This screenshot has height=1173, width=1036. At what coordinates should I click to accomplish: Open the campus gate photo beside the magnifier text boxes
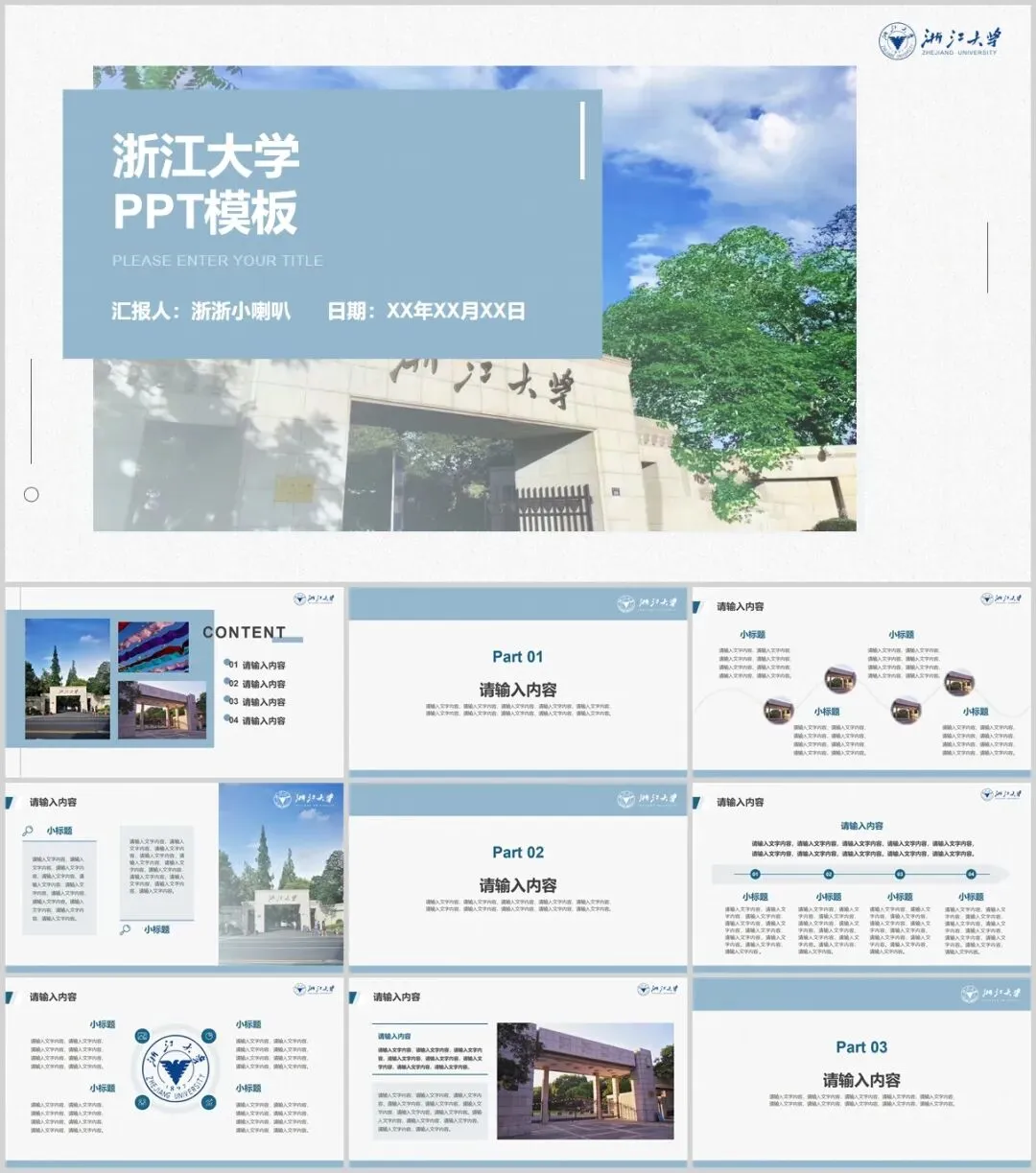click(x=281, y=874)
